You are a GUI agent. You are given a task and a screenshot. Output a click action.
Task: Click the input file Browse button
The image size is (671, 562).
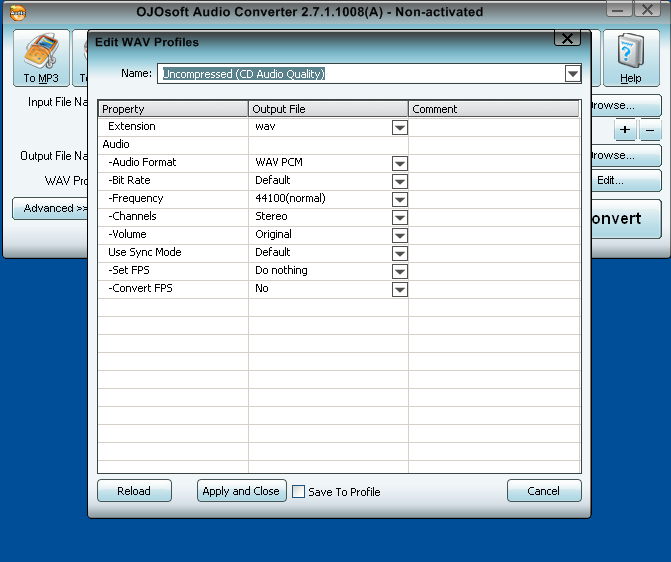[626, 105]
